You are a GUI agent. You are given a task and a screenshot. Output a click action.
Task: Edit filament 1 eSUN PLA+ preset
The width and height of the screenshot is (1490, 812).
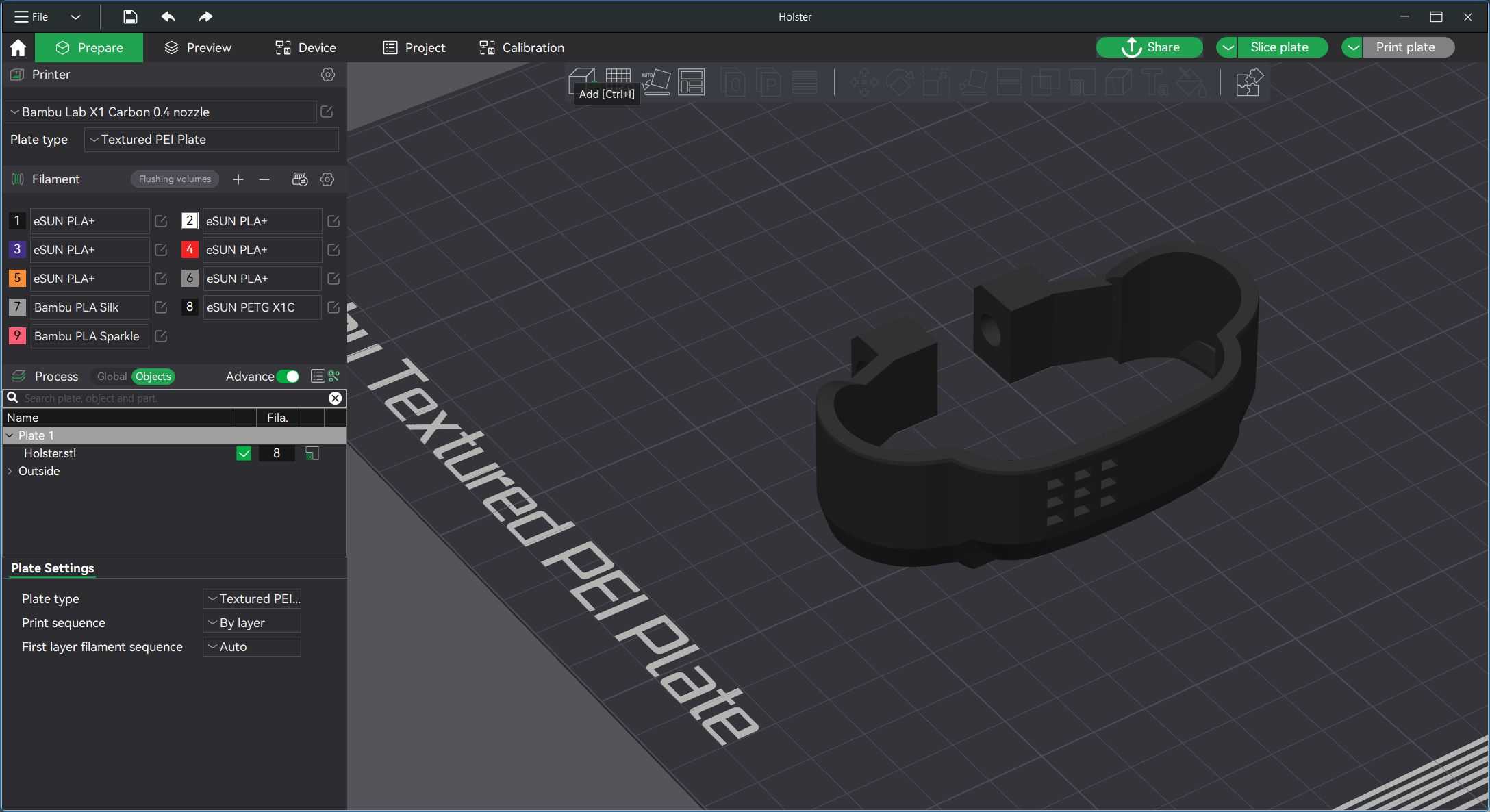click(161, 221)
